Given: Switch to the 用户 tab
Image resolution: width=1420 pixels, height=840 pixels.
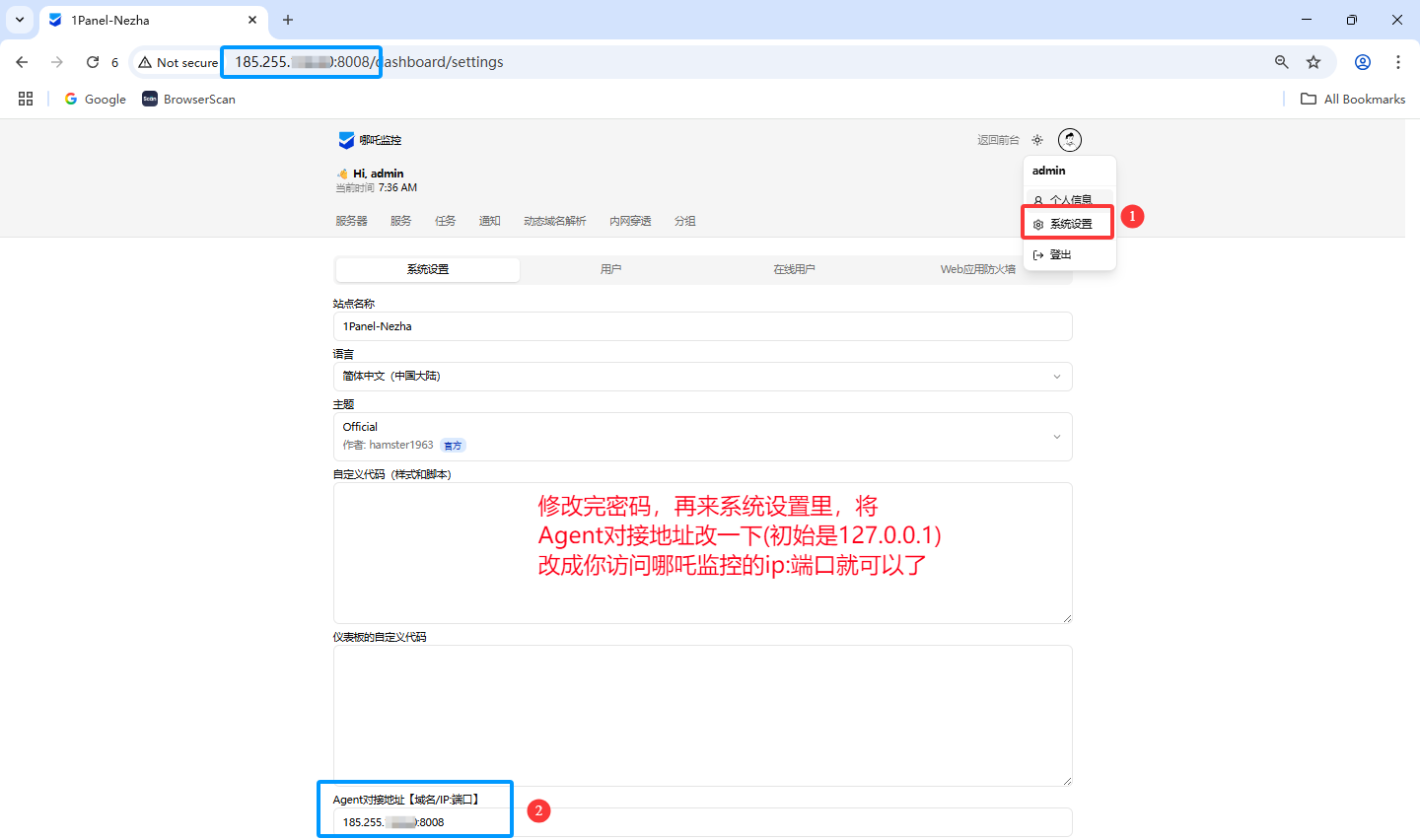Looking at the screenshot, I should pos(610,269).
